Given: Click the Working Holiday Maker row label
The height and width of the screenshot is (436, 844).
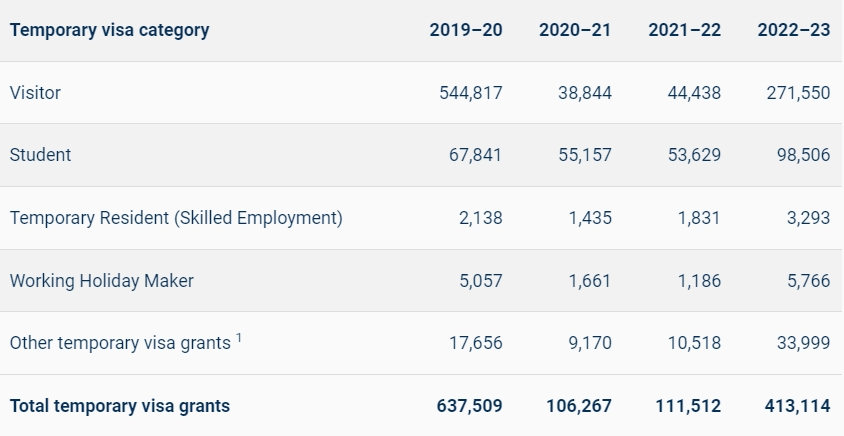Looking at the screenshot, I should coord(102,281).
